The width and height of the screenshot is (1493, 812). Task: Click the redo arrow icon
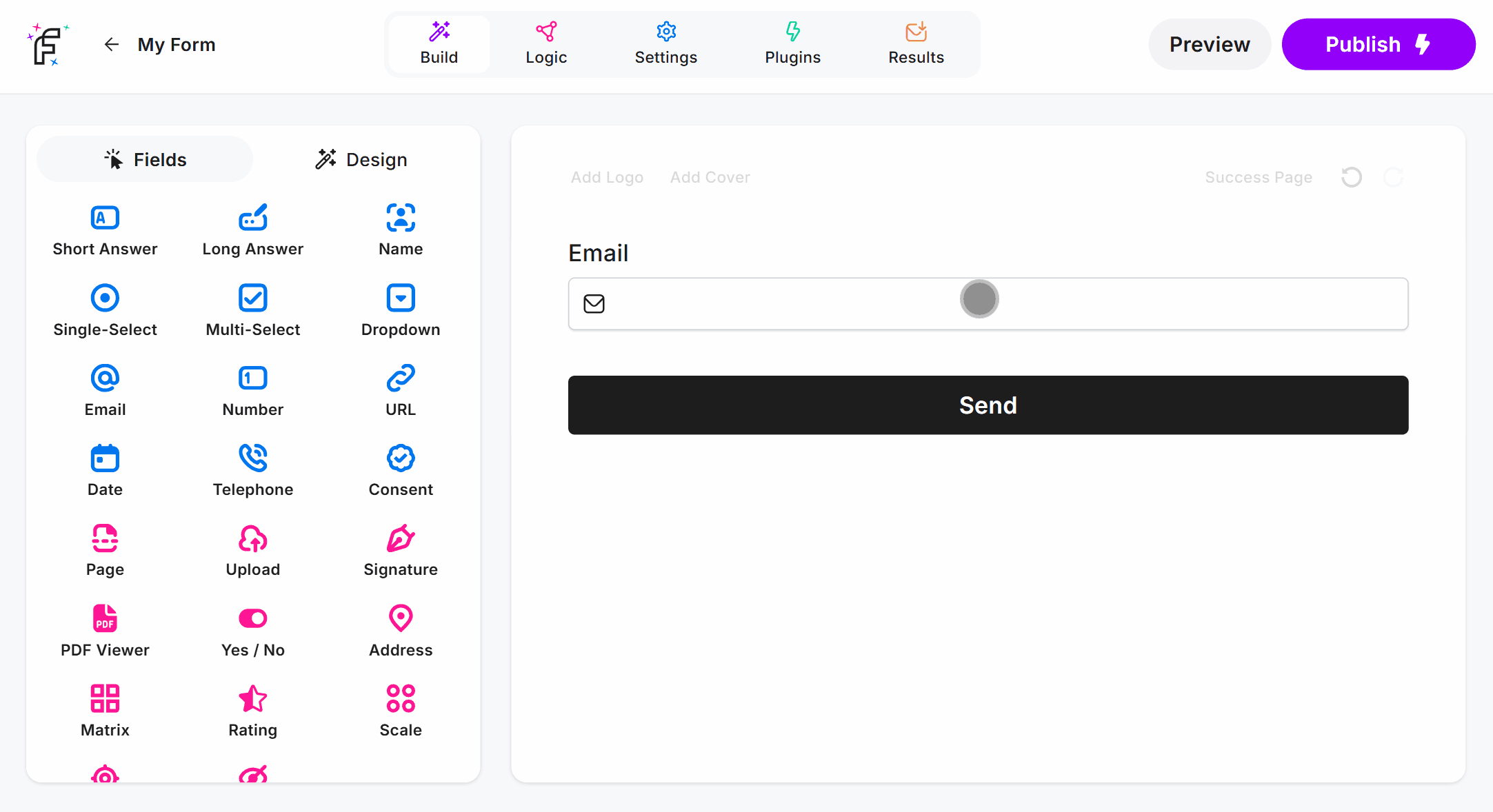coord(1393,177)
